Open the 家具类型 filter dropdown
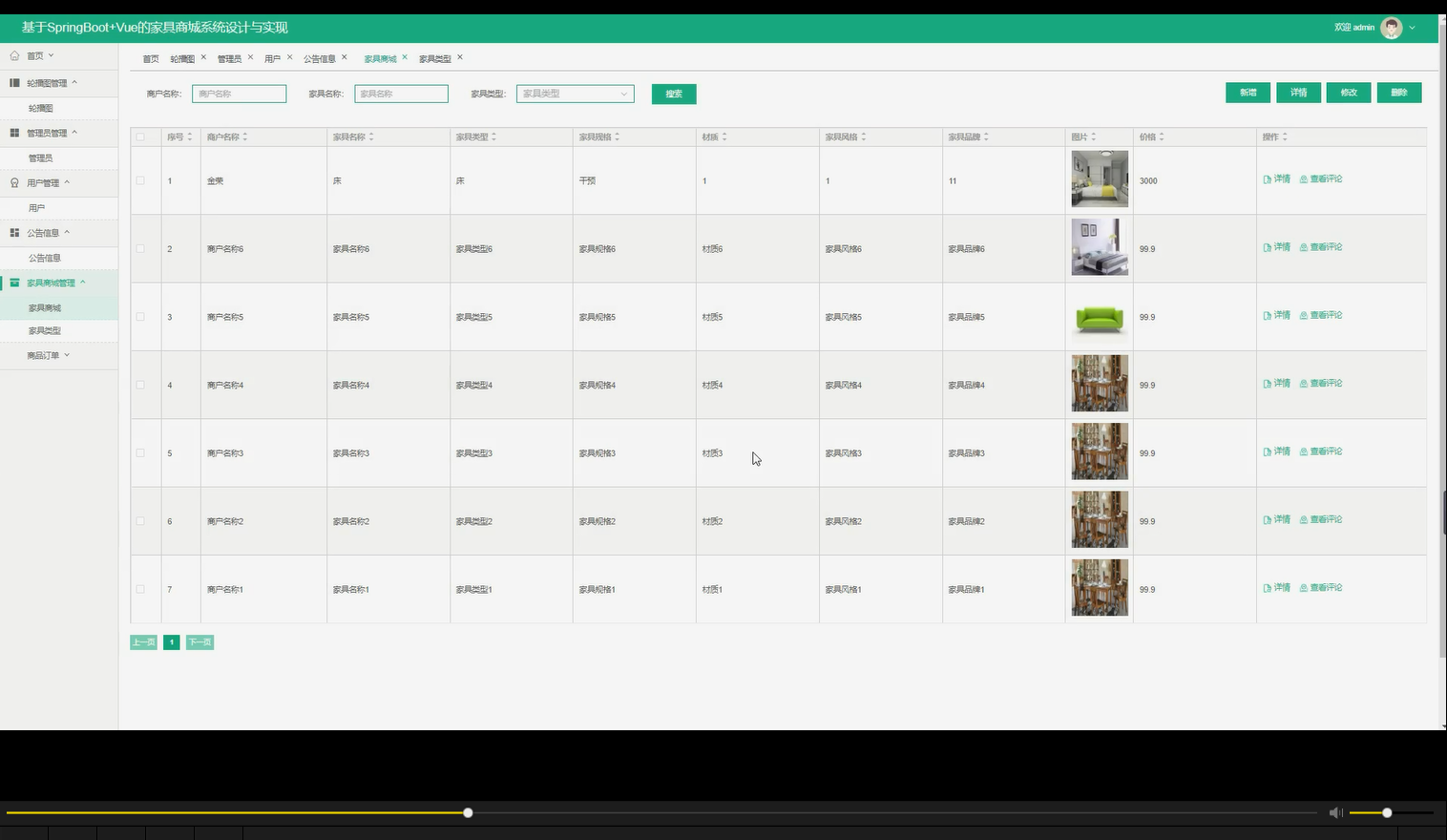The width and height of the screenshot is (1447, 840). (576, 94)
